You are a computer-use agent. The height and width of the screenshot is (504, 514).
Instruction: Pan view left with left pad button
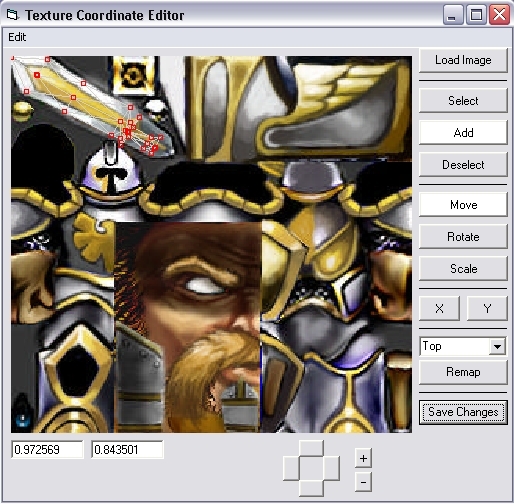click(x=291, y=468)
